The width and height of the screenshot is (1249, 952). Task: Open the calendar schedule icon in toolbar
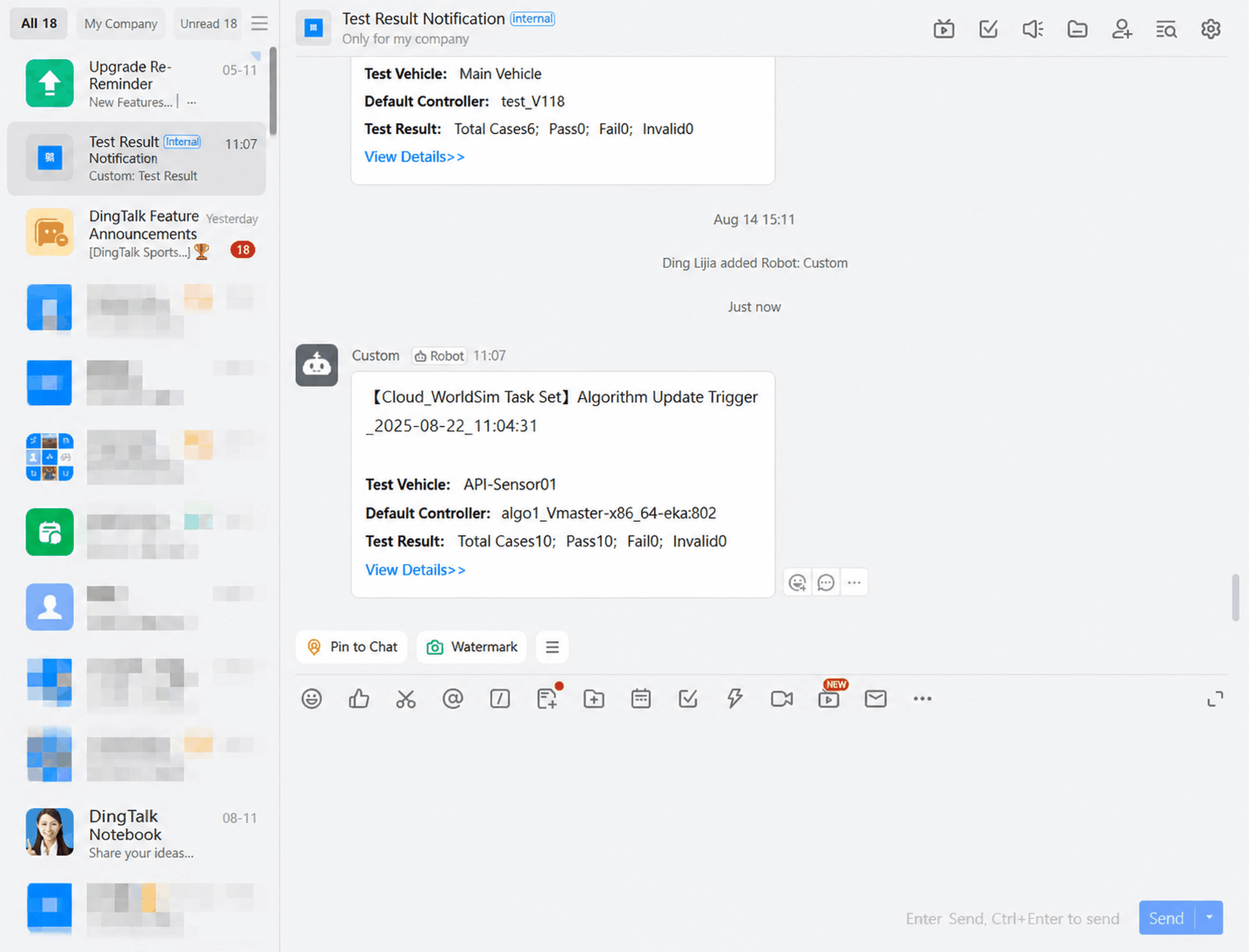click(641, 699)
